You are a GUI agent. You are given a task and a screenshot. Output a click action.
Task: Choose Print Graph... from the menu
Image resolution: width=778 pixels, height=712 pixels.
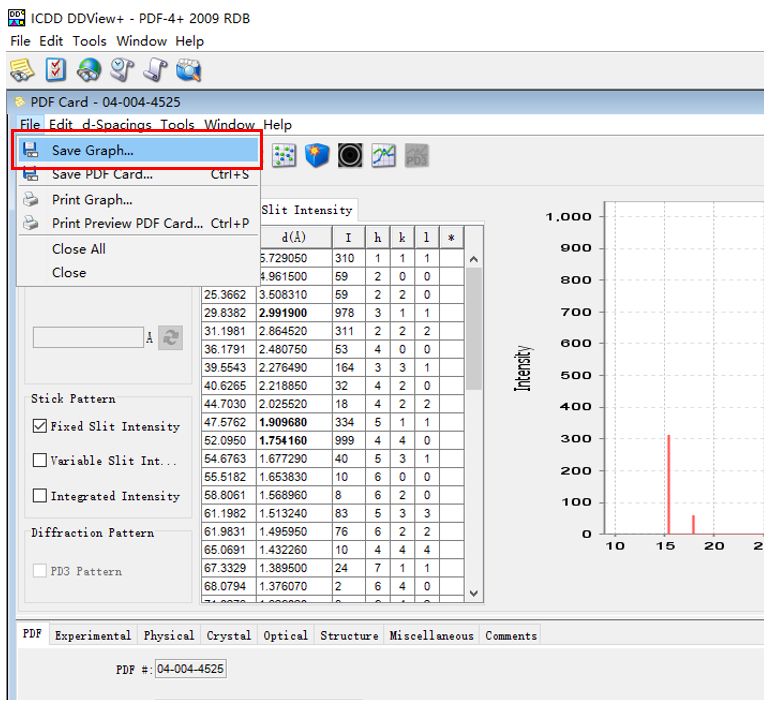coord(137,199)
